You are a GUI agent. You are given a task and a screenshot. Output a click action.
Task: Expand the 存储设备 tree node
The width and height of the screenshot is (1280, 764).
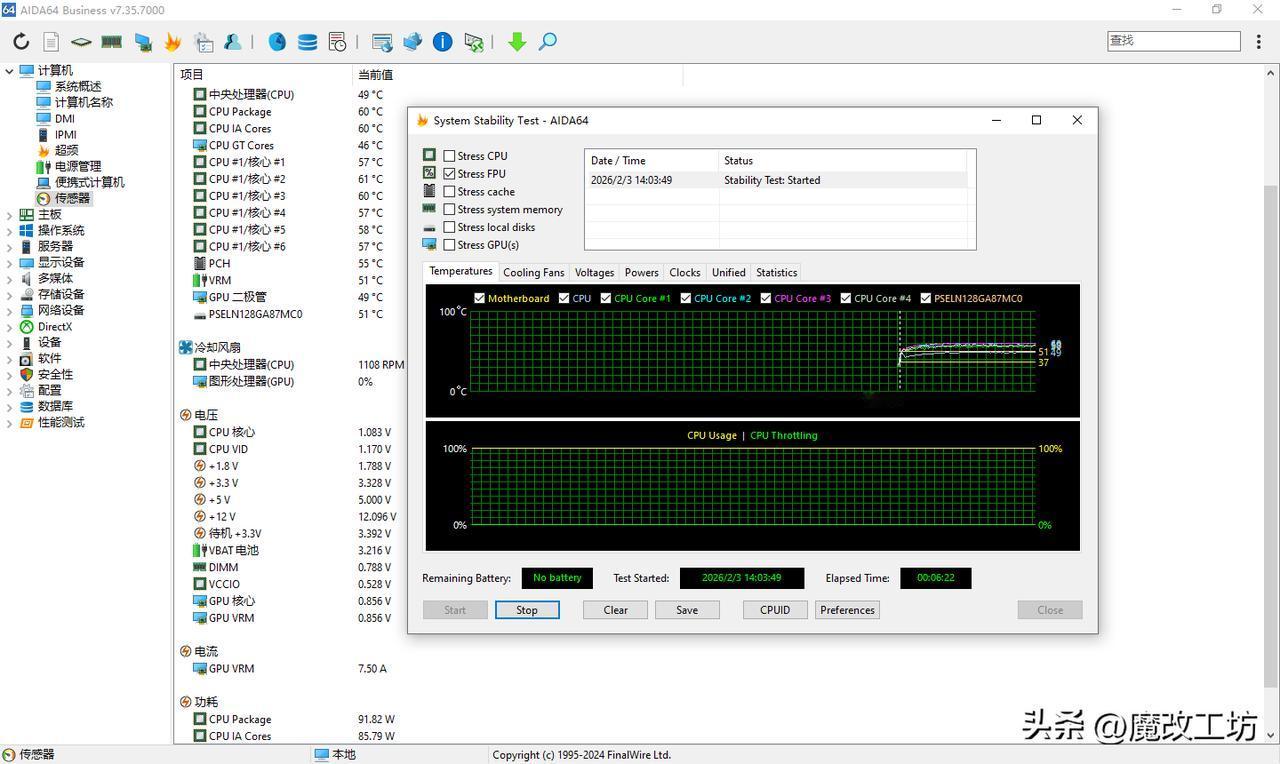pos(9,294)
